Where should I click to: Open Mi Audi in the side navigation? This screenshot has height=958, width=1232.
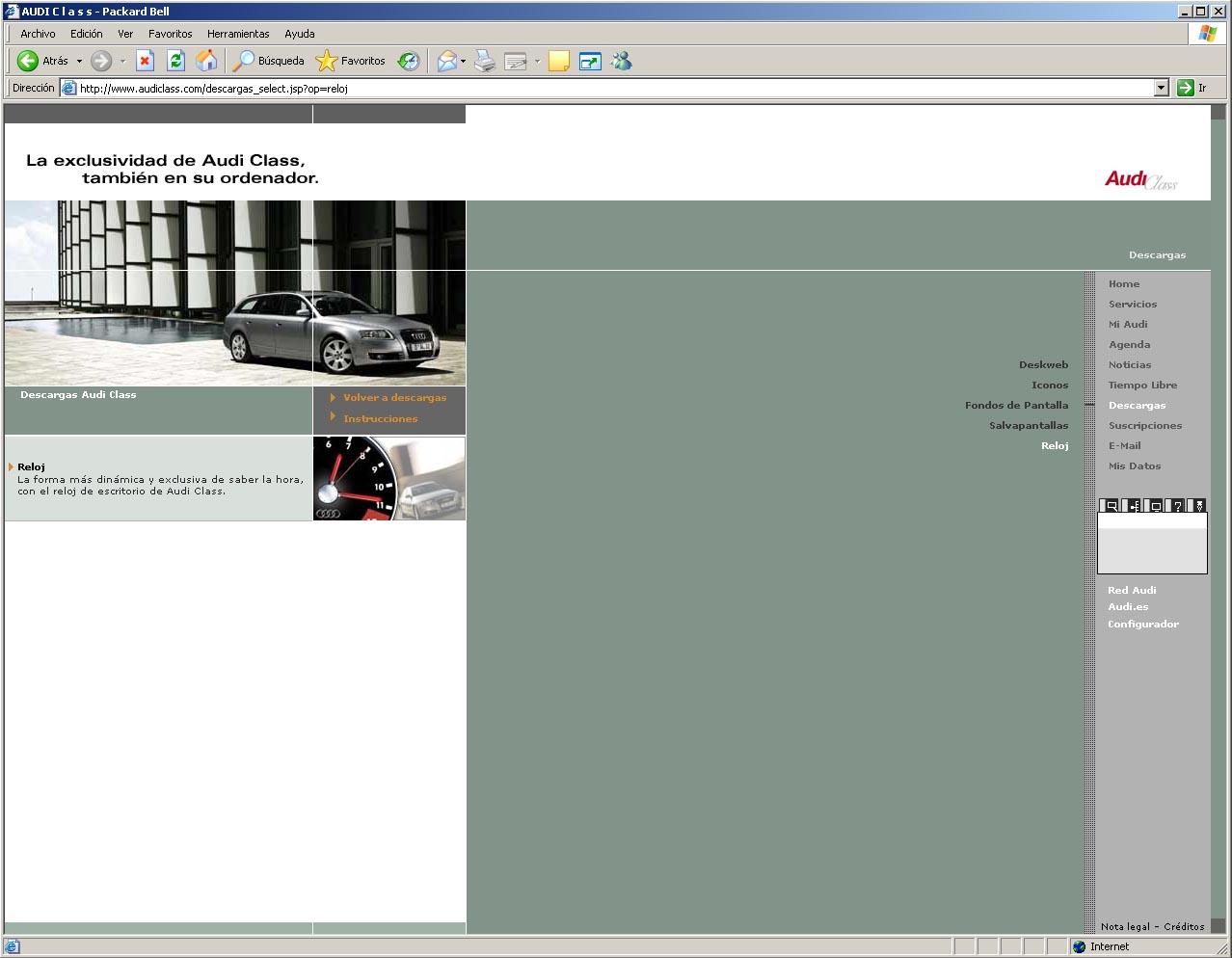coord(1128,324)
